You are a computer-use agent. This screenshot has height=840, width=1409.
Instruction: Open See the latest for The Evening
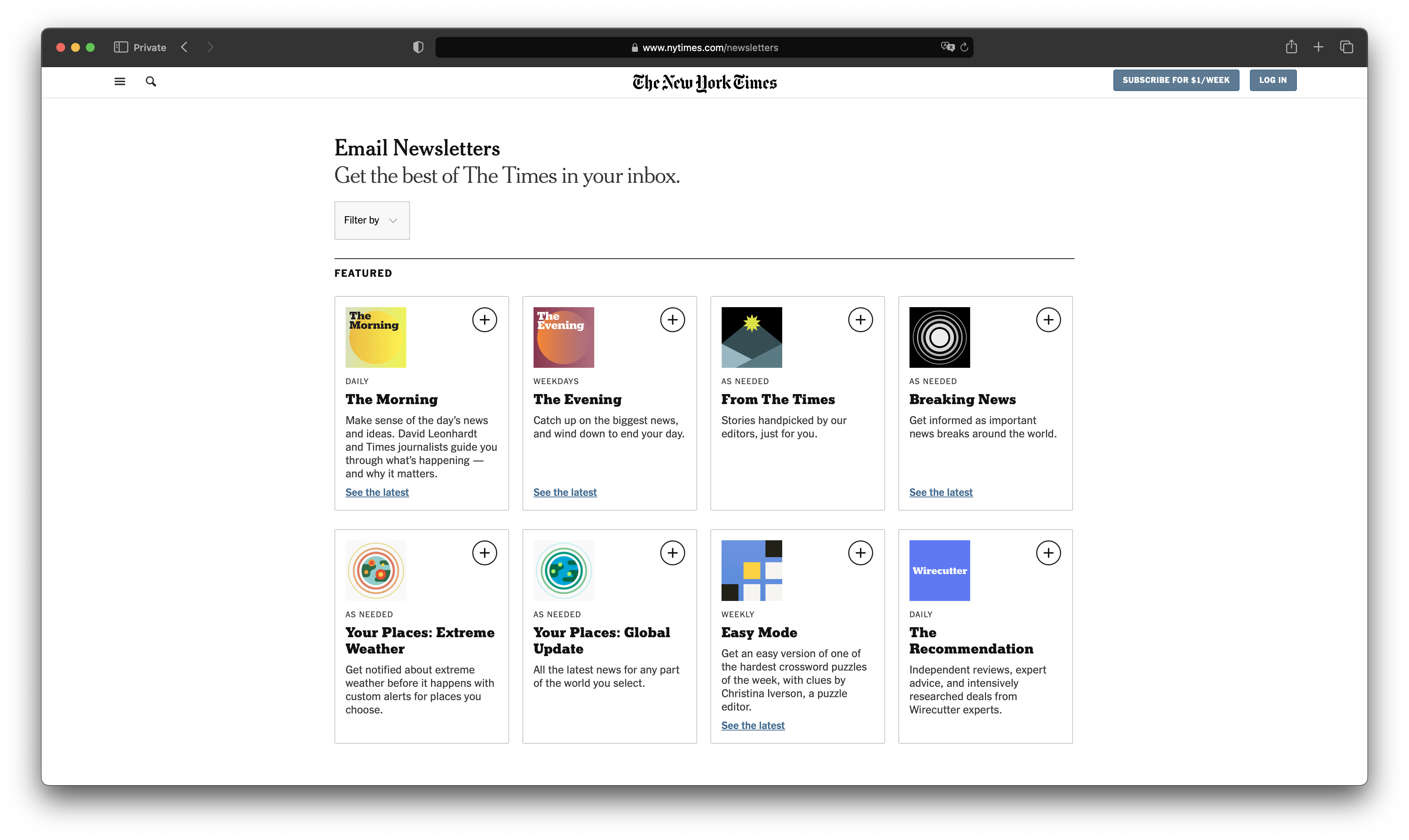(565, 493)
